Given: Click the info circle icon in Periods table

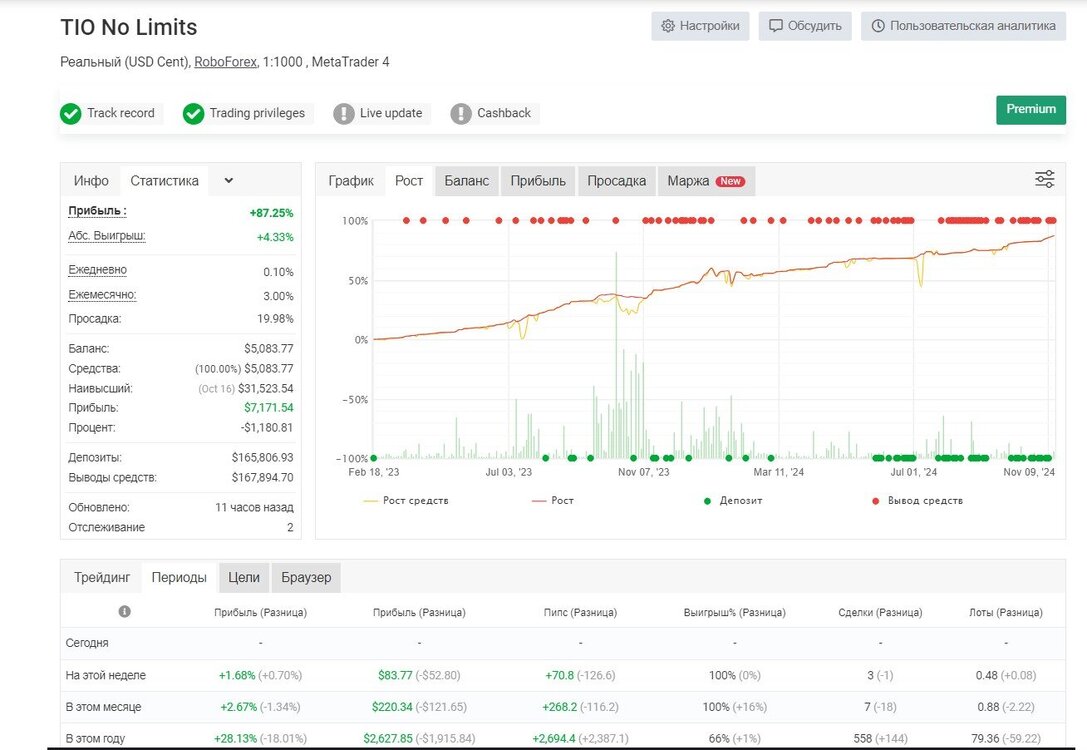Looking at the screenshot, I should coord(125,611).
